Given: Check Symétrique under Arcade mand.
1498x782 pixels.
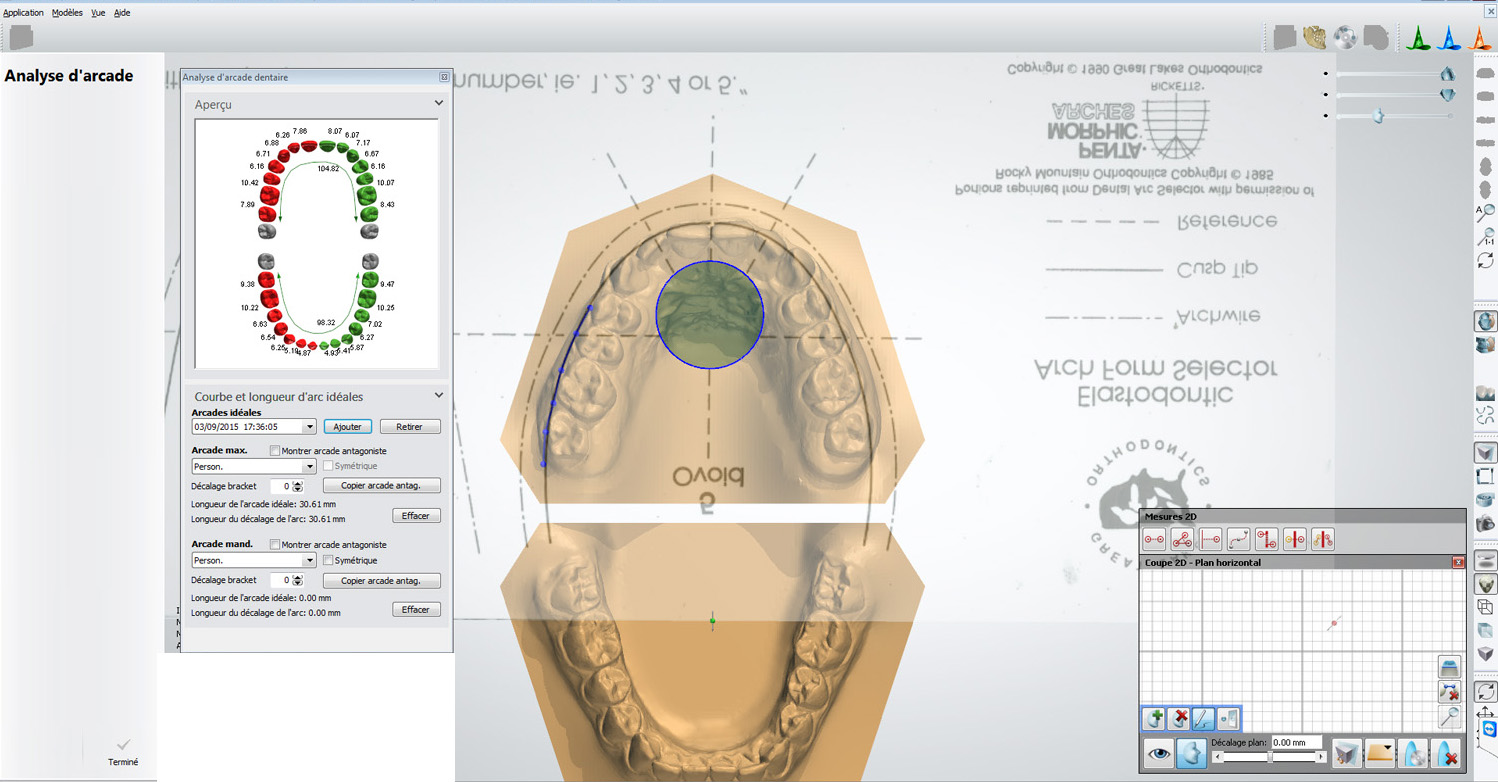Looking at the screenshot, I should coord(328,560).
